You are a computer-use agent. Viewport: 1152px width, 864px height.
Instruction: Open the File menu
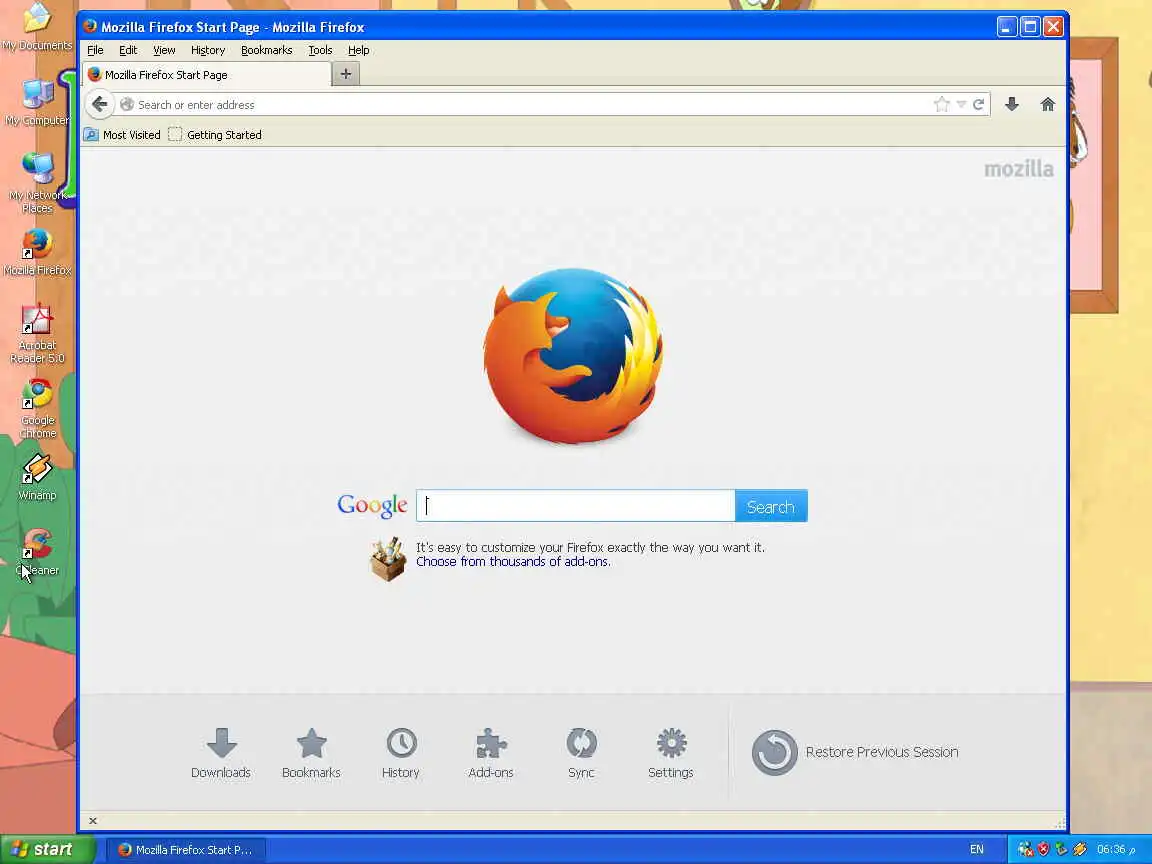[x=96, y=50]
